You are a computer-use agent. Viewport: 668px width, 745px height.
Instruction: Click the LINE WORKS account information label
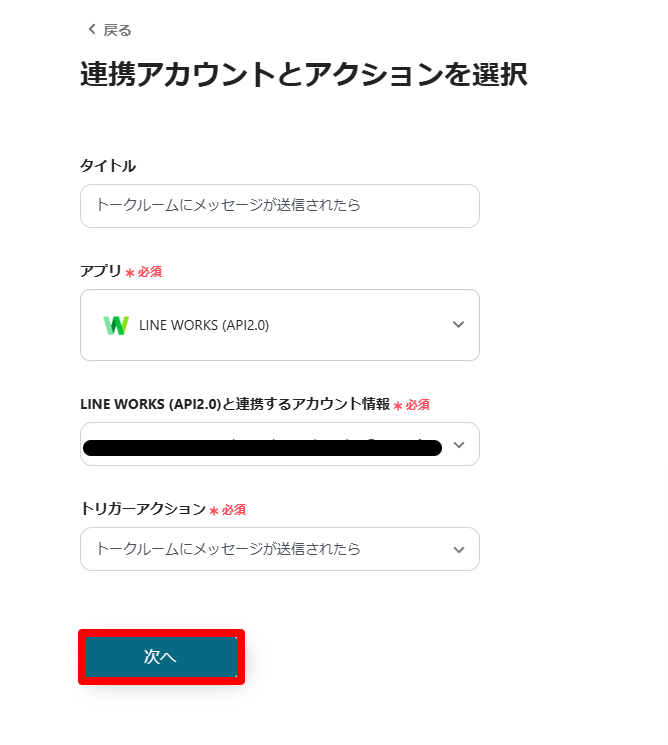coord(234,404)
